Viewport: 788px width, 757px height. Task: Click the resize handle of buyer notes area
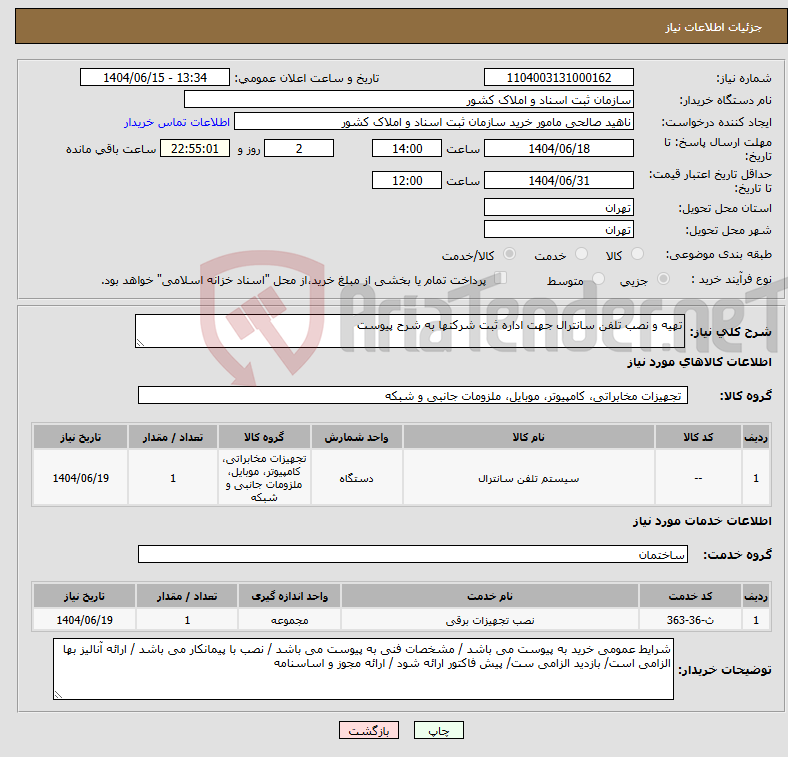tap(58, 695)
